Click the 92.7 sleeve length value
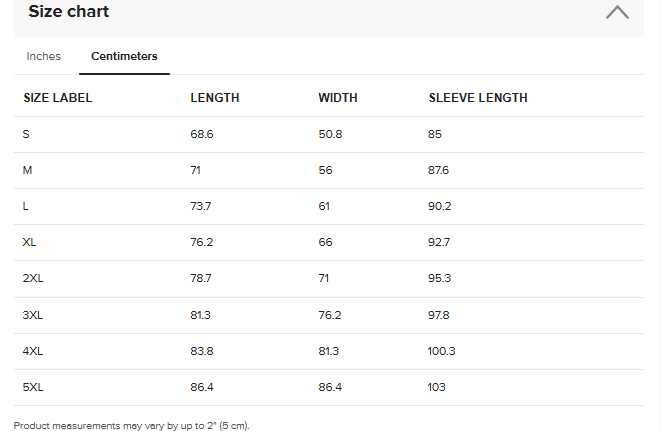 (x=439, y=242)
